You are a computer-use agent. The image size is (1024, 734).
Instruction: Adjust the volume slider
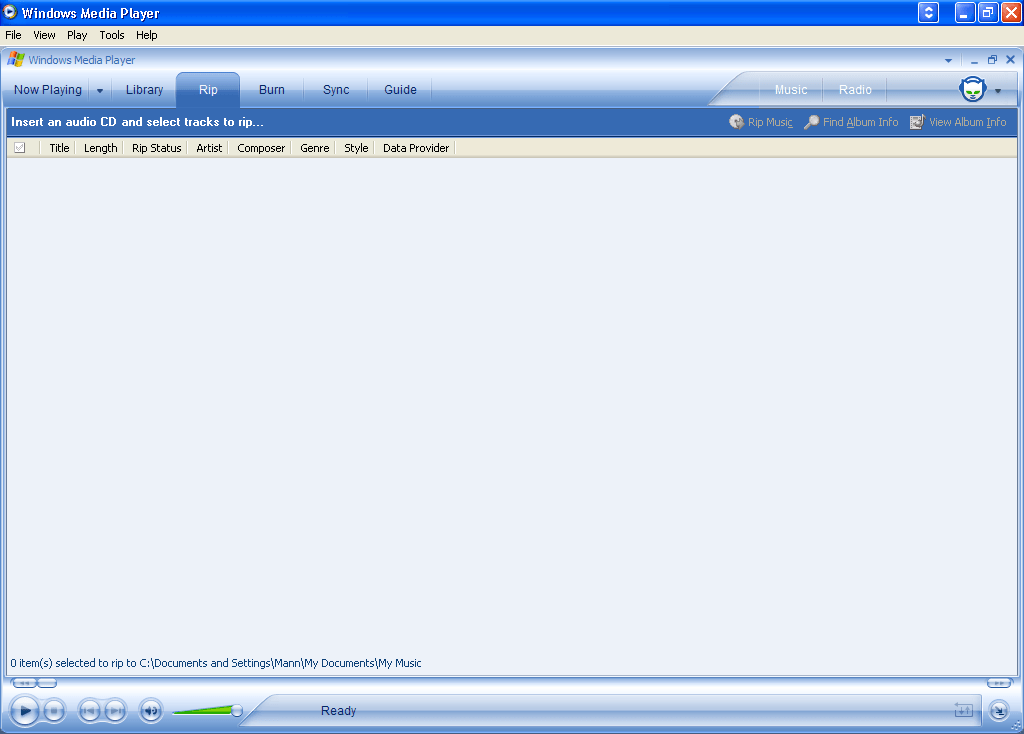tap(238, 710)
